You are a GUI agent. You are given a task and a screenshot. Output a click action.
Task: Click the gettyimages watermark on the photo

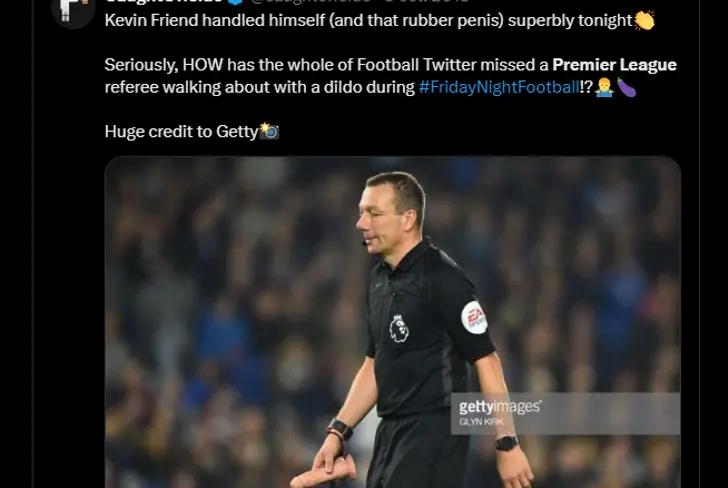coord(500,407)
